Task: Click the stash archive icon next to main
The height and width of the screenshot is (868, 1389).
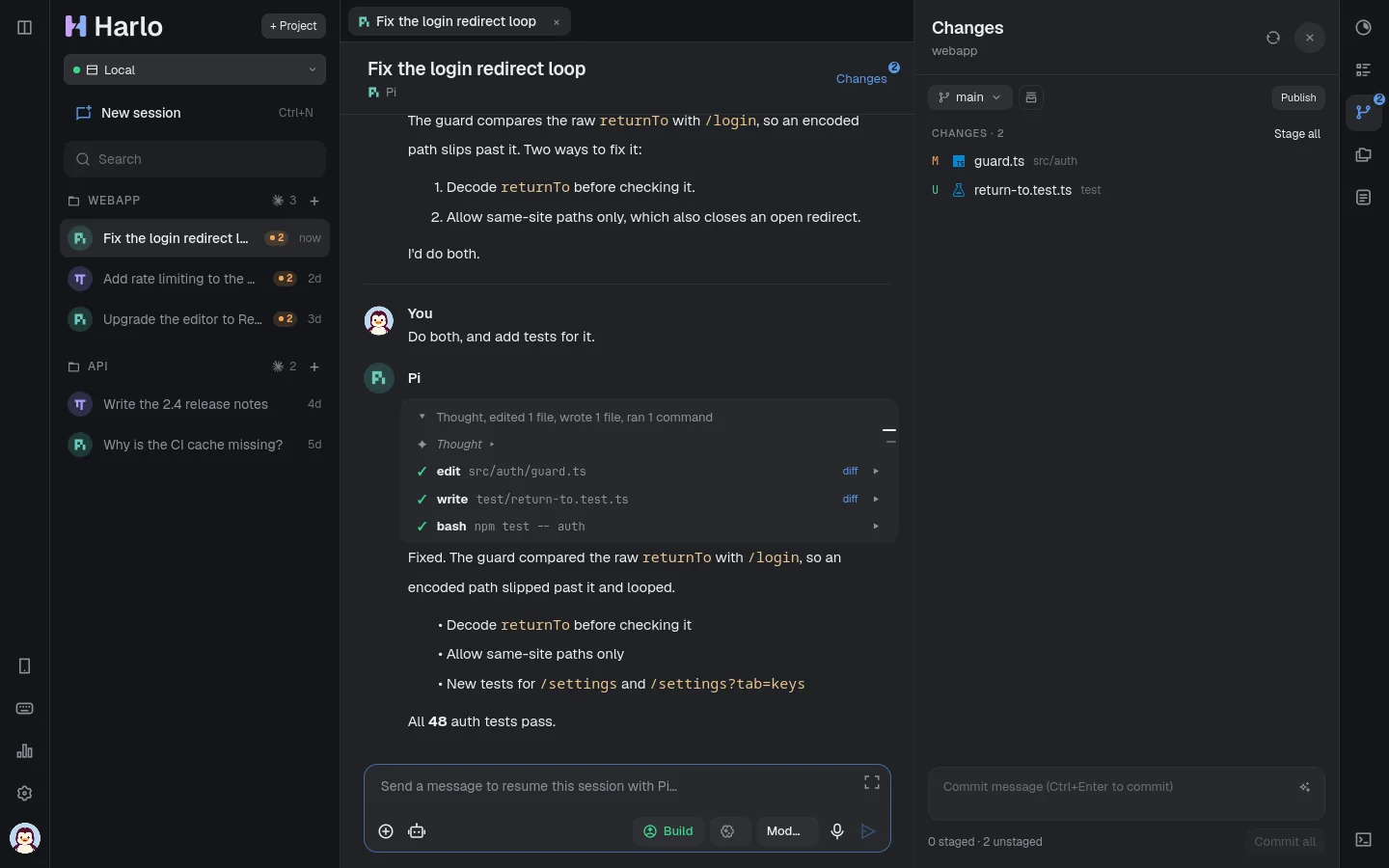Action: (x=1032, y=97)
